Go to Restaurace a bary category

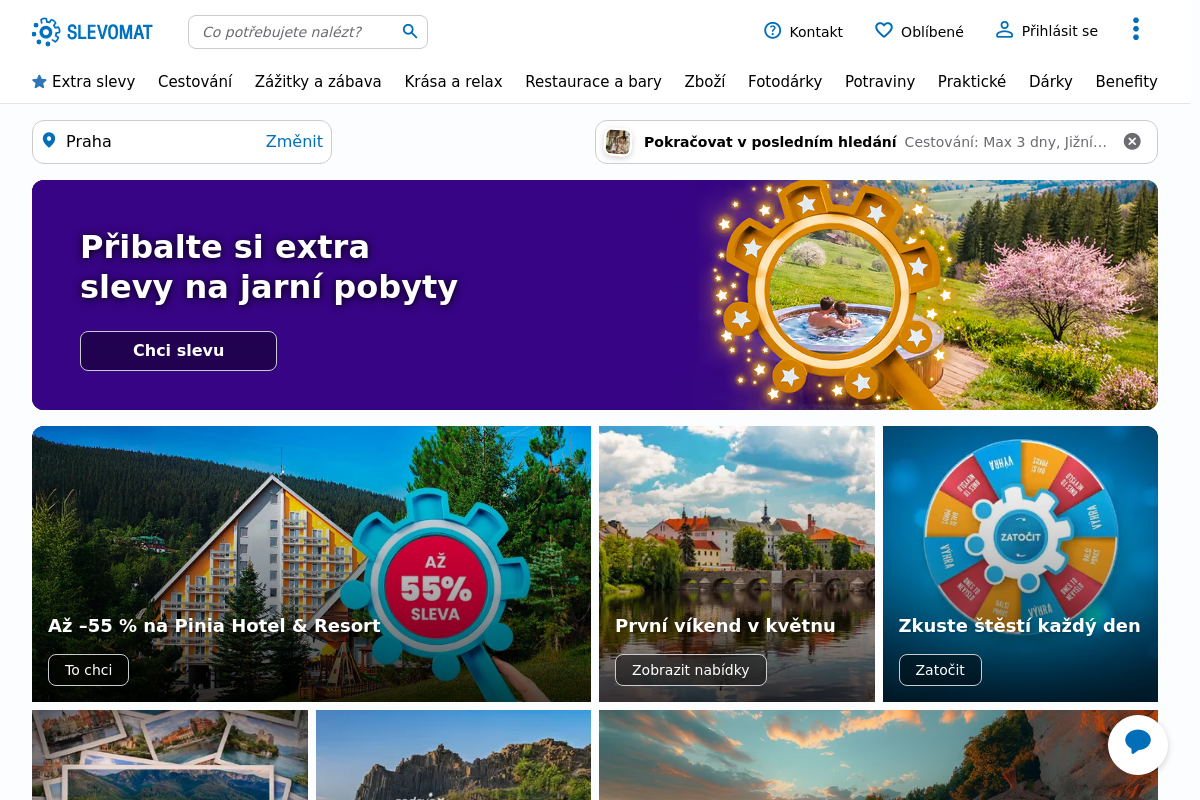pyautogui.click(x=593, y=82)
